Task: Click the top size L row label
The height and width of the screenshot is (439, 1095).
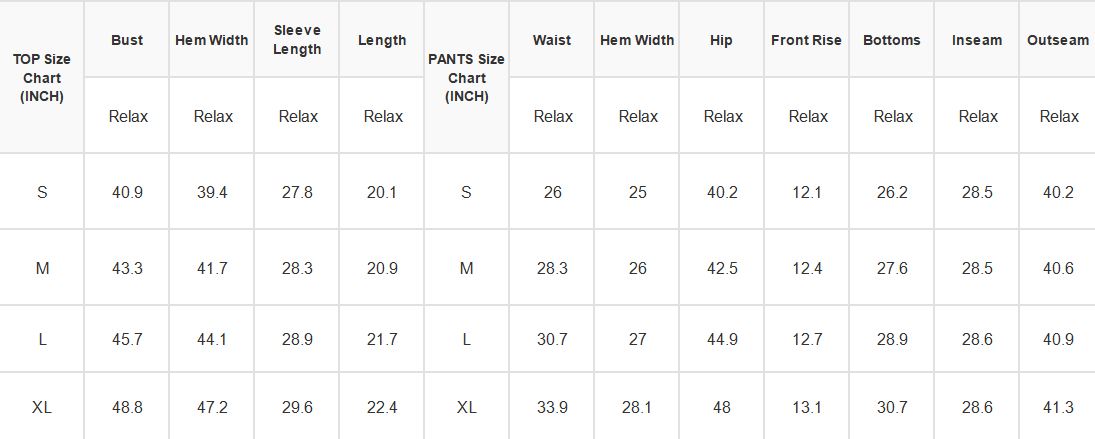Action: [42, 339]
